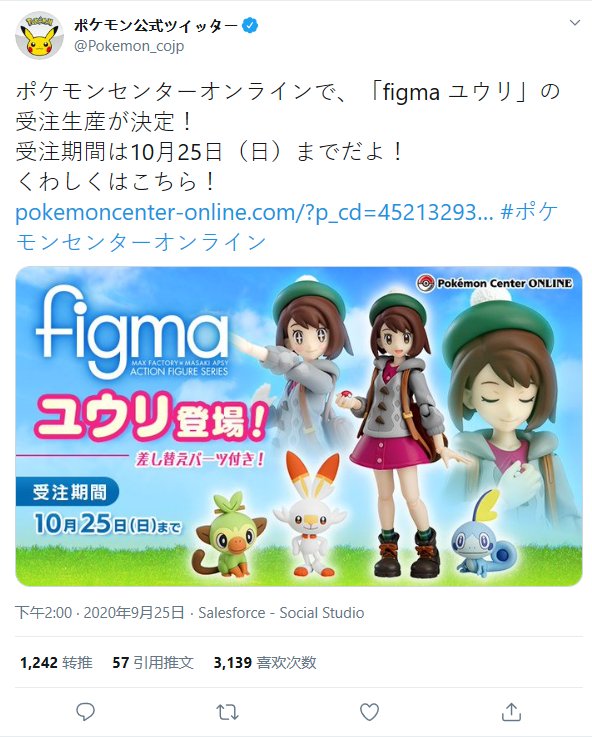Open the pokemoncenter-online.com link
The height and width of the screenshot is (737, 592).
coord(254,212)
